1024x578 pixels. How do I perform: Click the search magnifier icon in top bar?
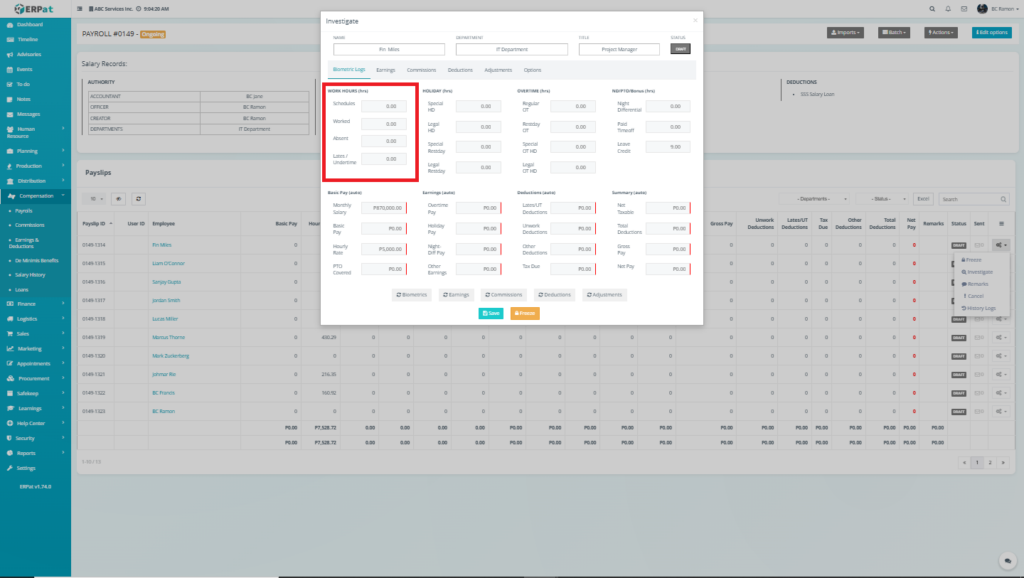[x=932, y=8]
